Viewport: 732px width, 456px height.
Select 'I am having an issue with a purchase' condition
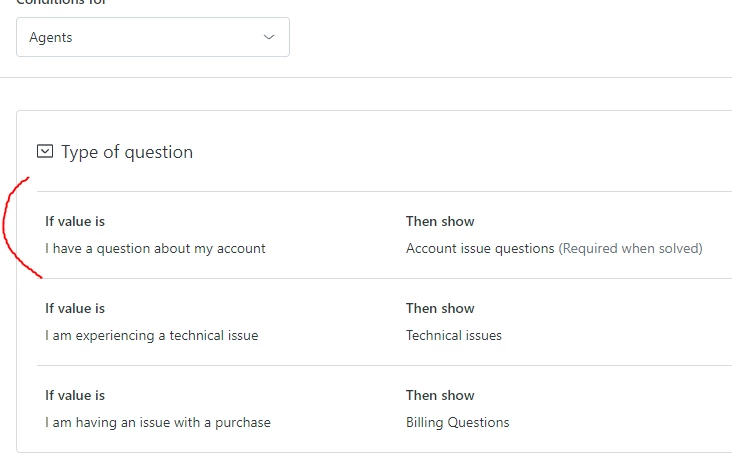pos(157,422)
